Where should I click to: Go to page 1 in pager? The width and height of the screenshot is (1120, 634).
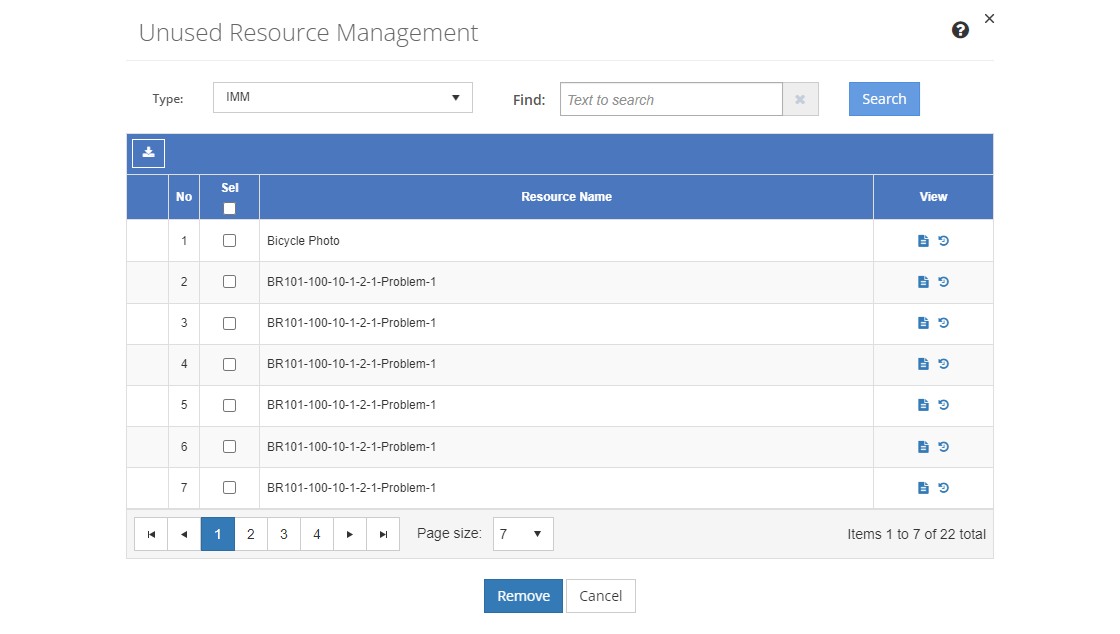tap(218, 534)
